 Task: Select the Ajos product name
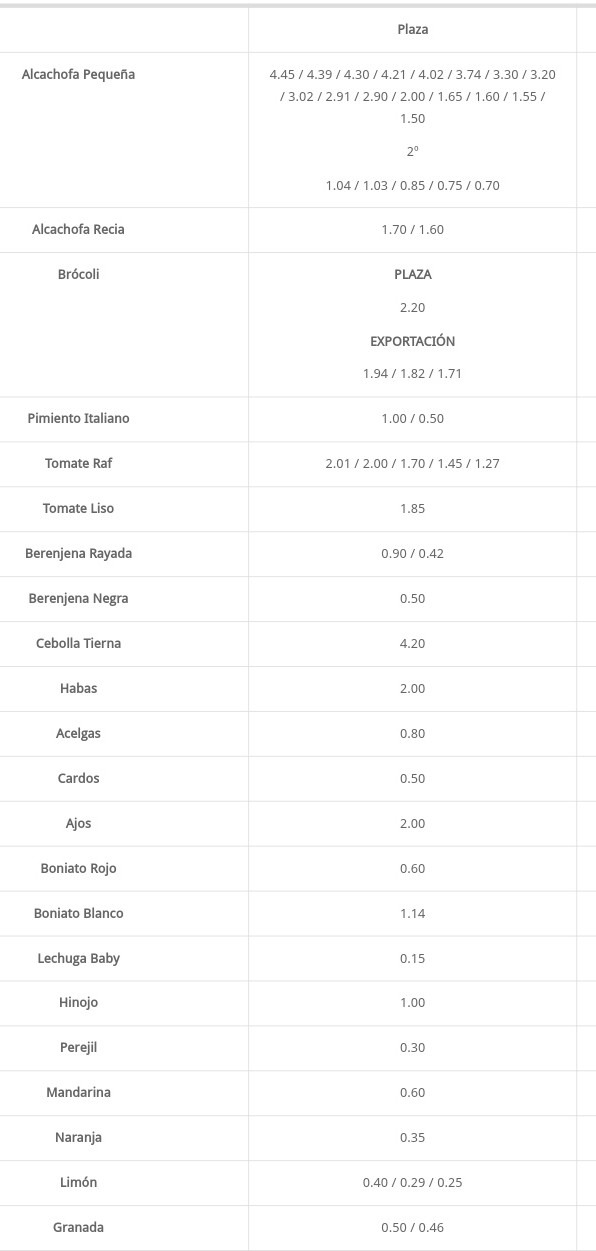point(78,824)
